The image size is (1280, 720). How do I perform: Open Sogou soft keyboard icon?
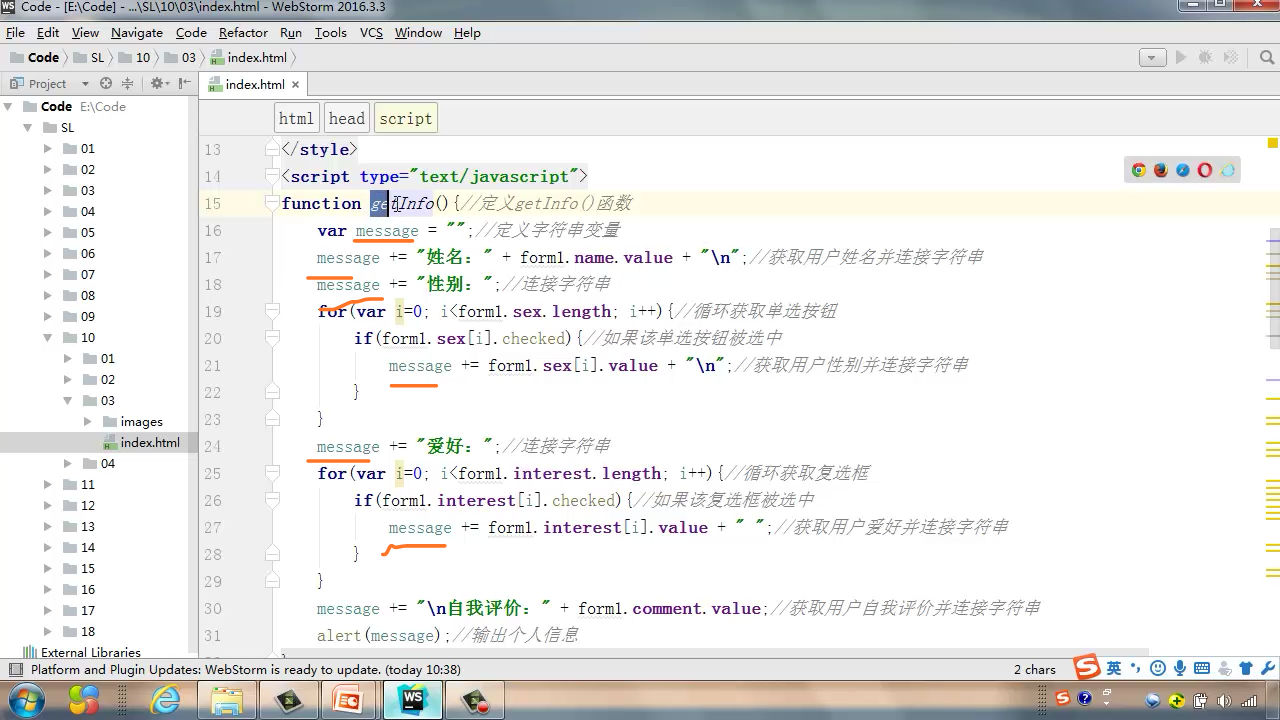point(1202,668)
